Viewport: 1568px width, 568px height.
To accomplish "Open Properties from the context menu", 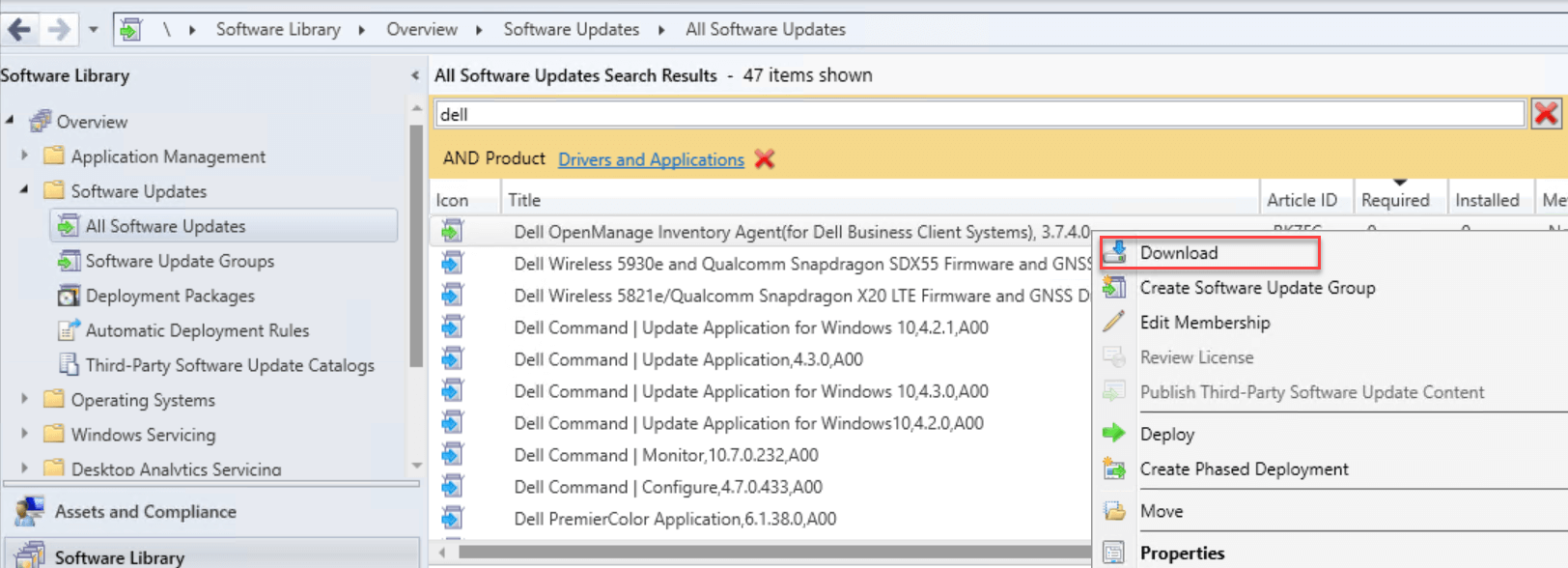I will [1182, 553].
